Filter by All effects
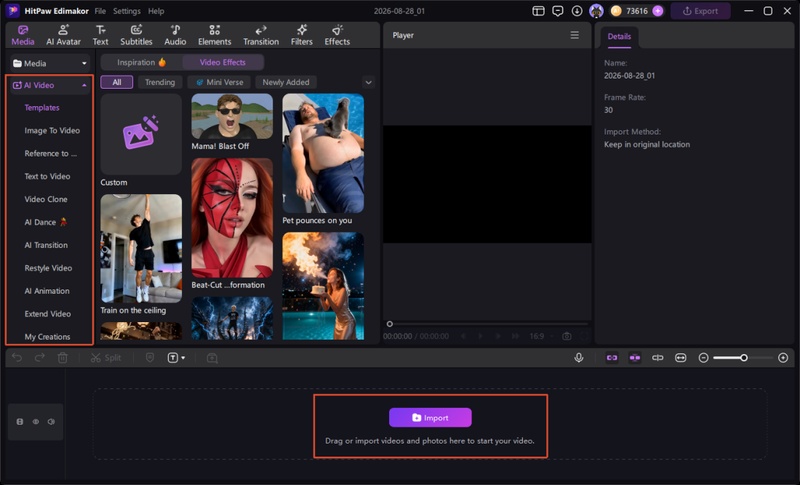Screen dimensions: 800x485 point(117,82)
